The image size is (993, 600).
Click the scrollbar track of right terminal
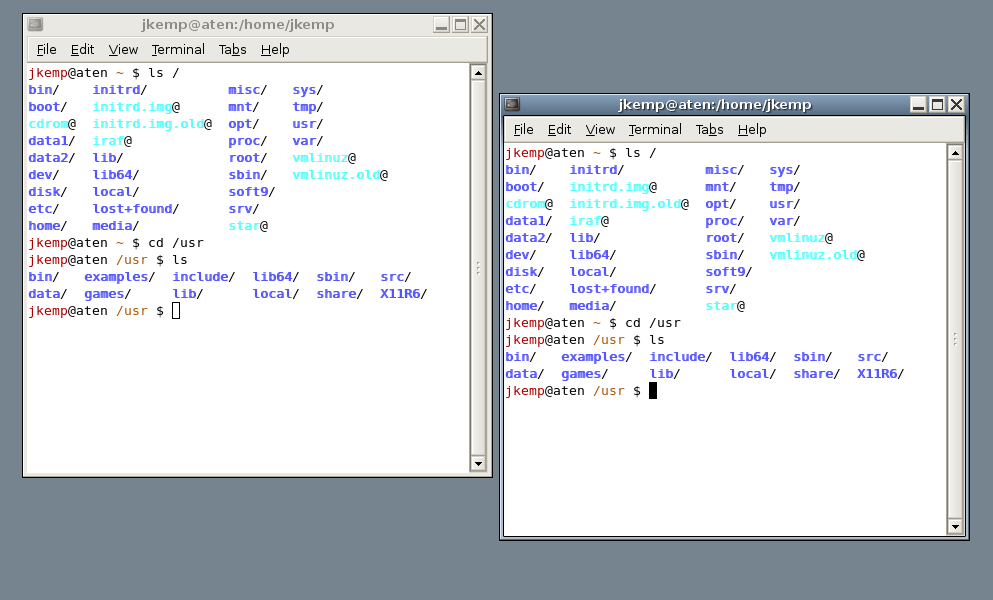[x=955, y=339]
